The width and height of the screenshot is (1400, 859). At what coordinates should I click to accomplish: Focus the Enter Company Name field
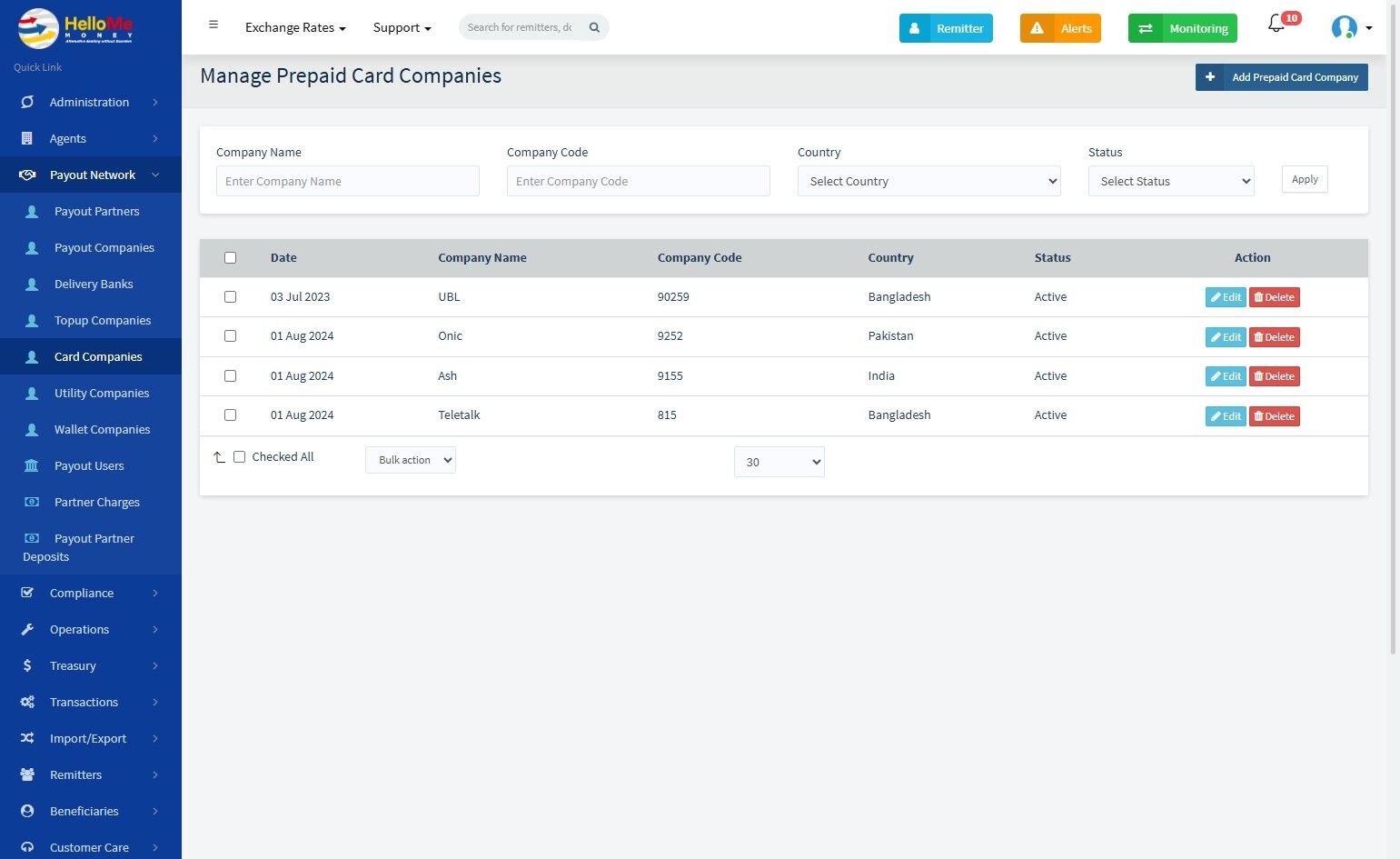tap(348, 181)
